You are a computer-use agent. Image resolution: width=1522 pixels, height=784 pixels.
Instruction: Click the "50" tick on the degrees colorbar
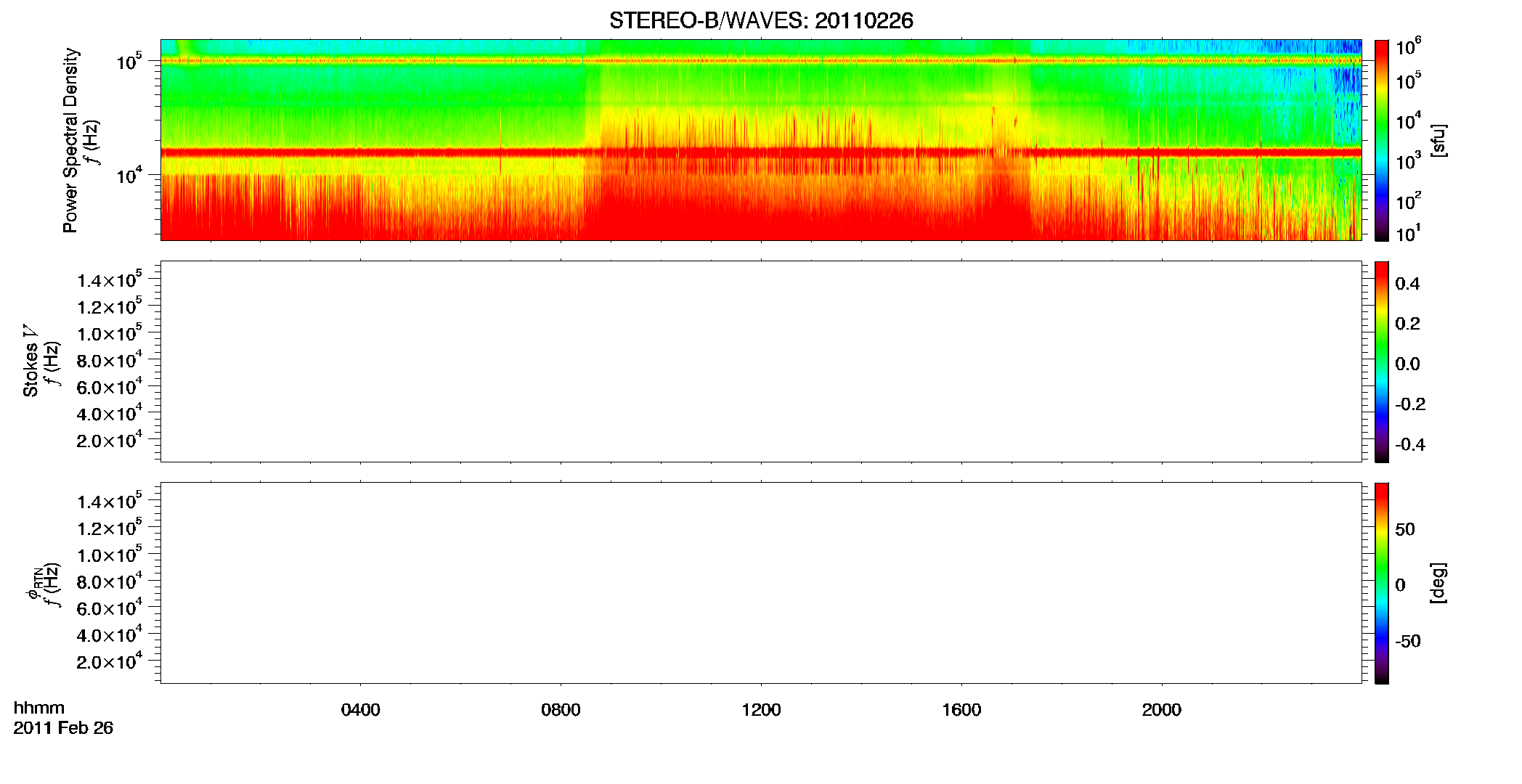tap(1405, 529)
